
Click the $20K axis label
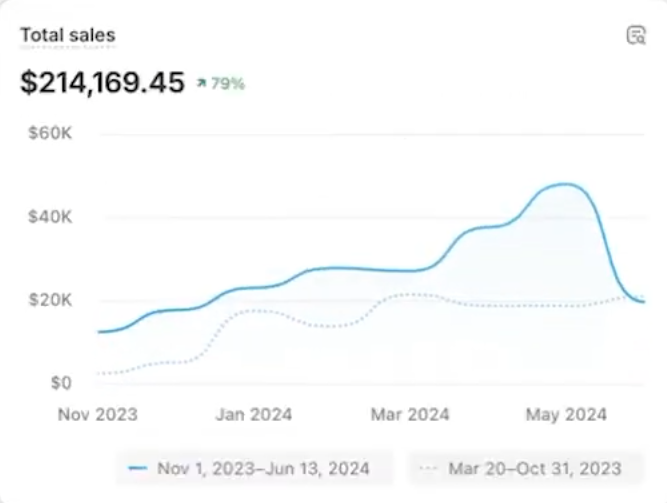point(50,300)
